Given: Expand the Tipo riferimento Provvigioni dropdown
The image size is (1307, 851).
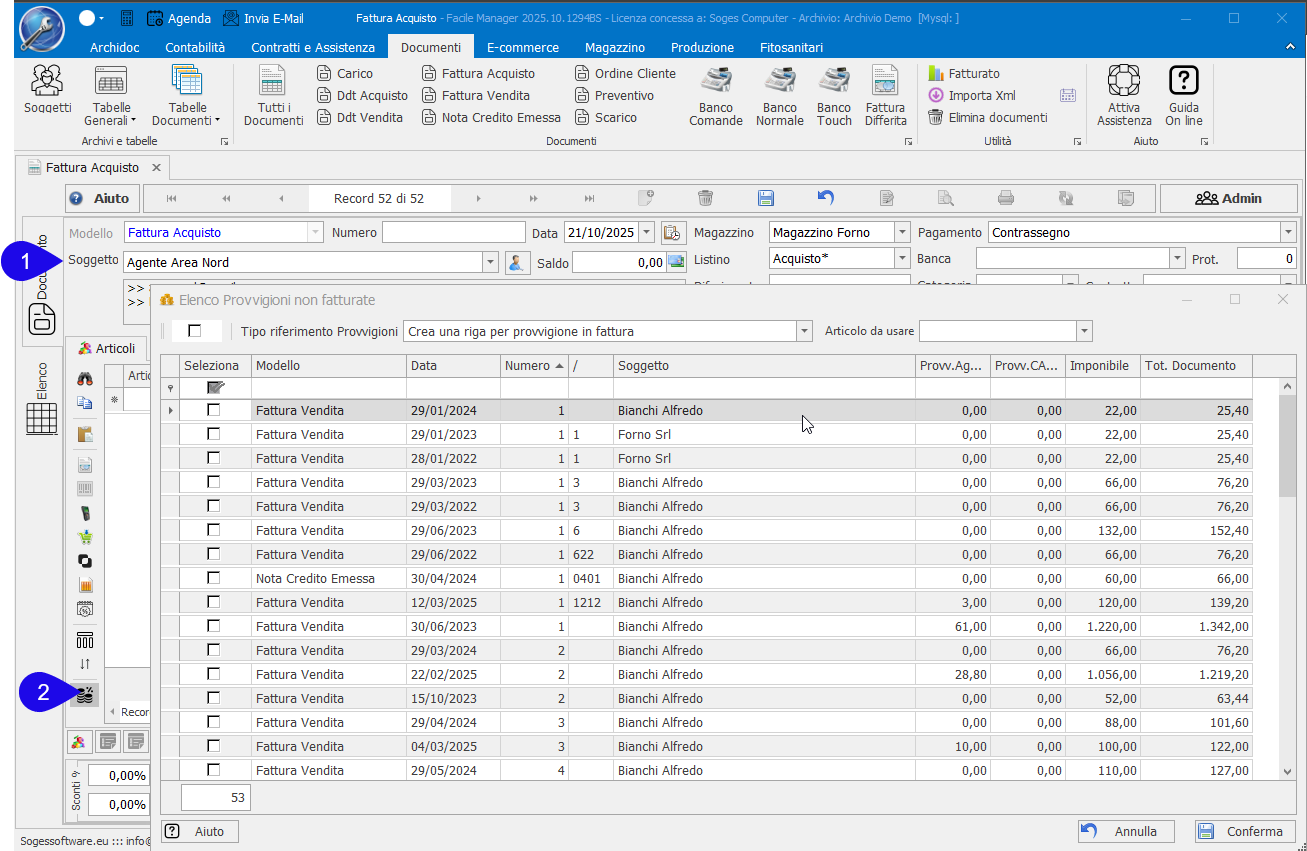Looking at the screenshot, I should (804, 331).
